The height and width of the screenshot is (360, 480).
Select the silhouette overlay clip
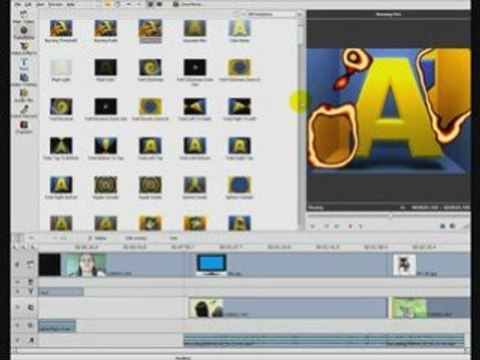click(207, 308)
